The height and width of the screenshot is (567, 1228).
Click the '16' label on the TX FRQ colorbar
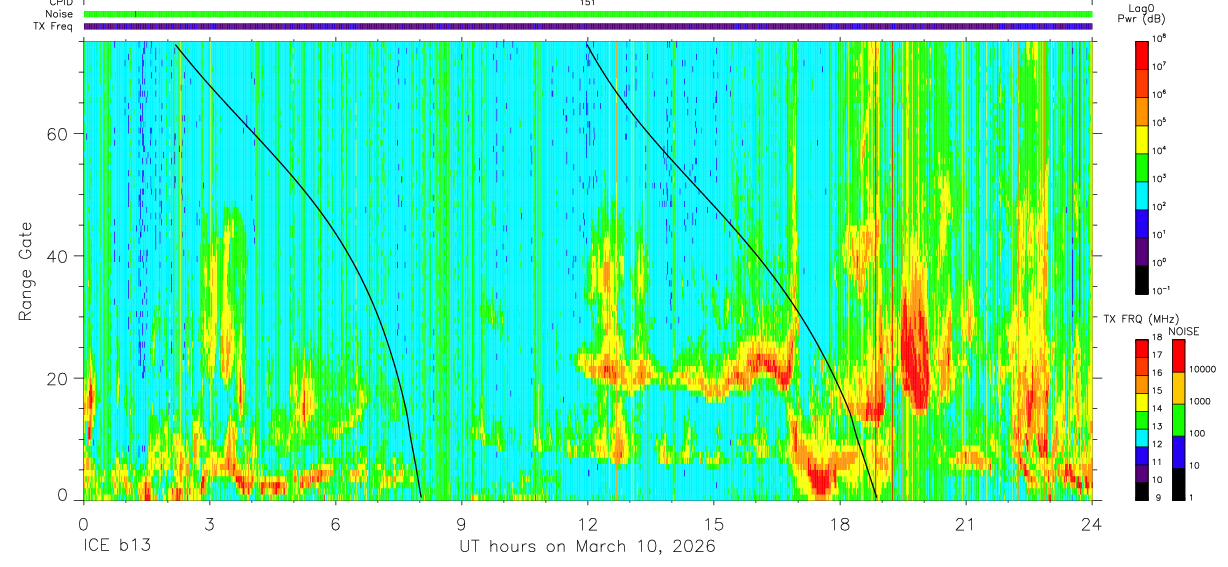1158,373
